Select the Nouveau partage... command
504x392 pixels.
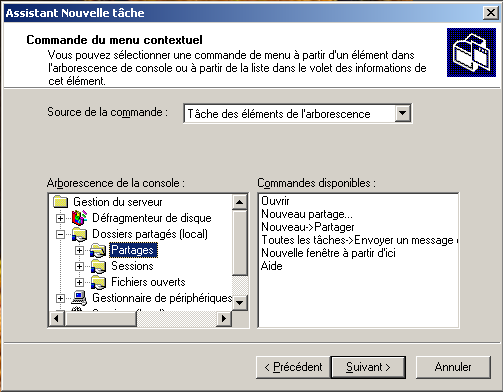pyautogui.click(x=307, y=214)
